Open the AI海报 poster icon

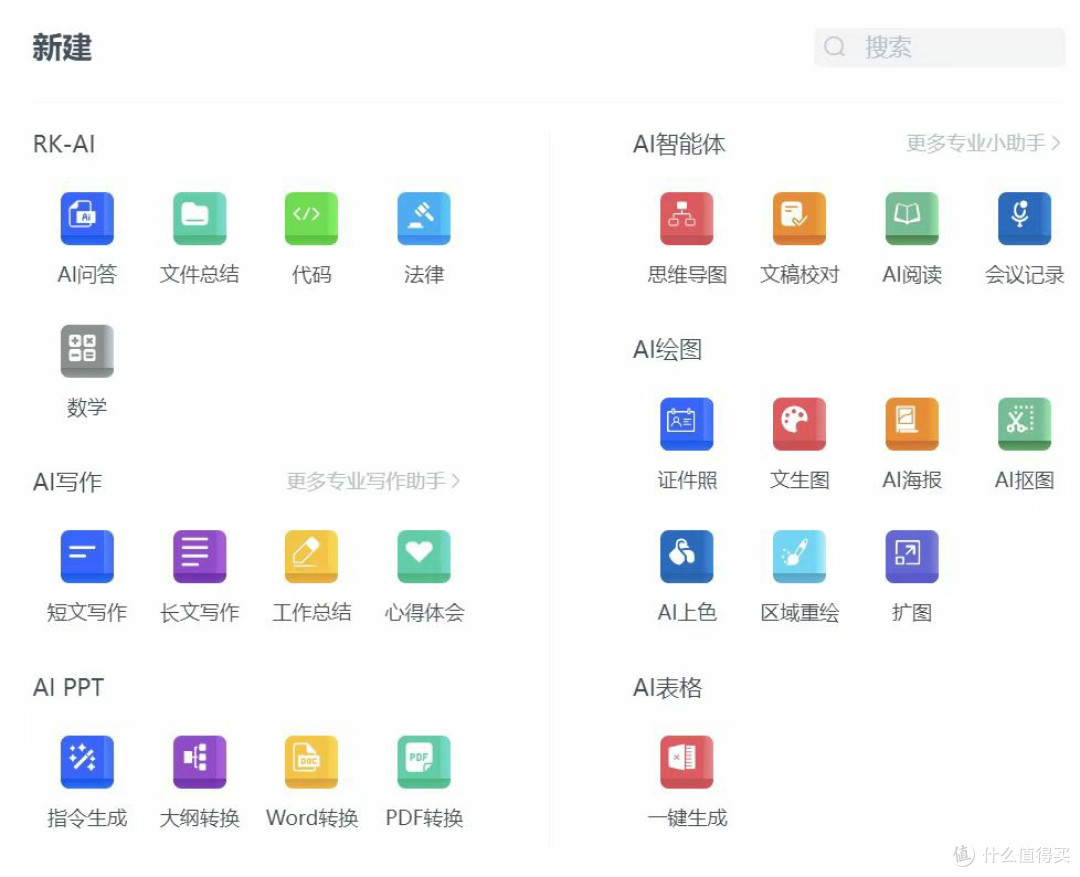coord(911,424)
